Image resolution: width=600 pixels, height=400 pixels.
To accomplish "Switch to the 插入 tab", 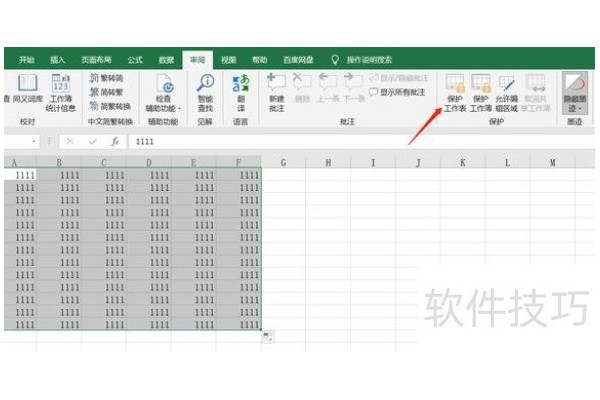I will [x=57, y=60].
